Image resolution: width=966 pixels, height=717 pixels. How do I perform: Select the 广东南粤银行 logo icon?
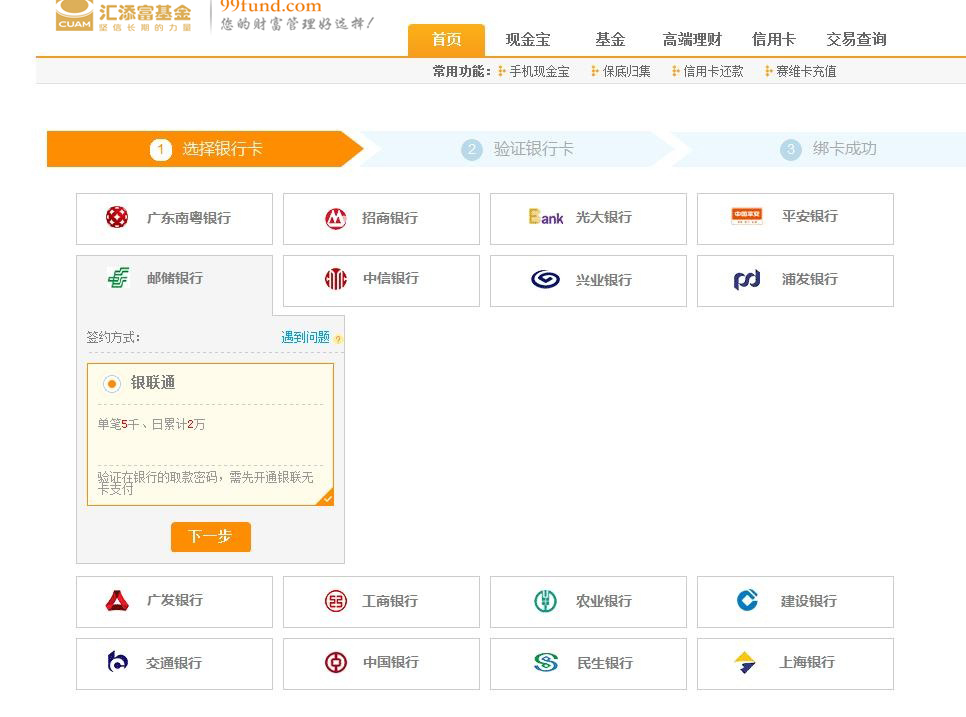pos(117,217)
